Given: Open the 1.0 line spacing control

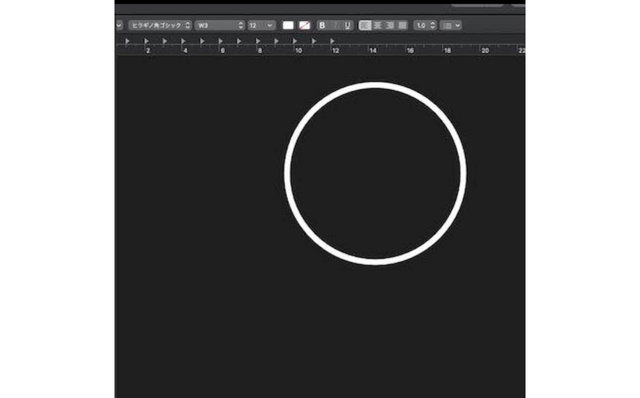Looking at the screenshot, I should coord(425,25).
